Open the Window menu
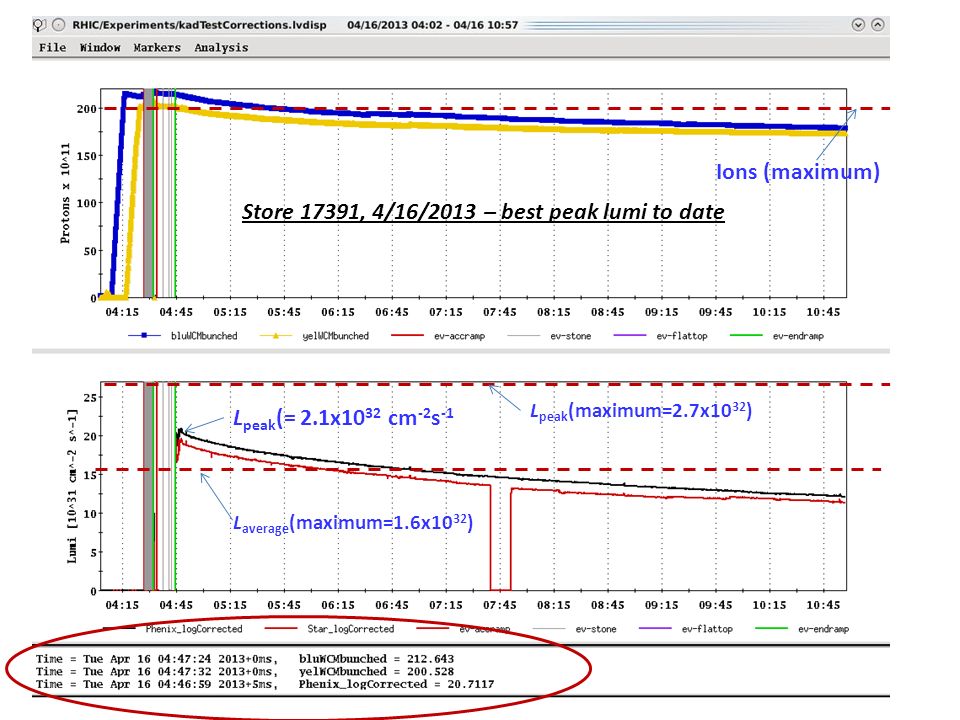The image size is (960, 720). (100, 48)
